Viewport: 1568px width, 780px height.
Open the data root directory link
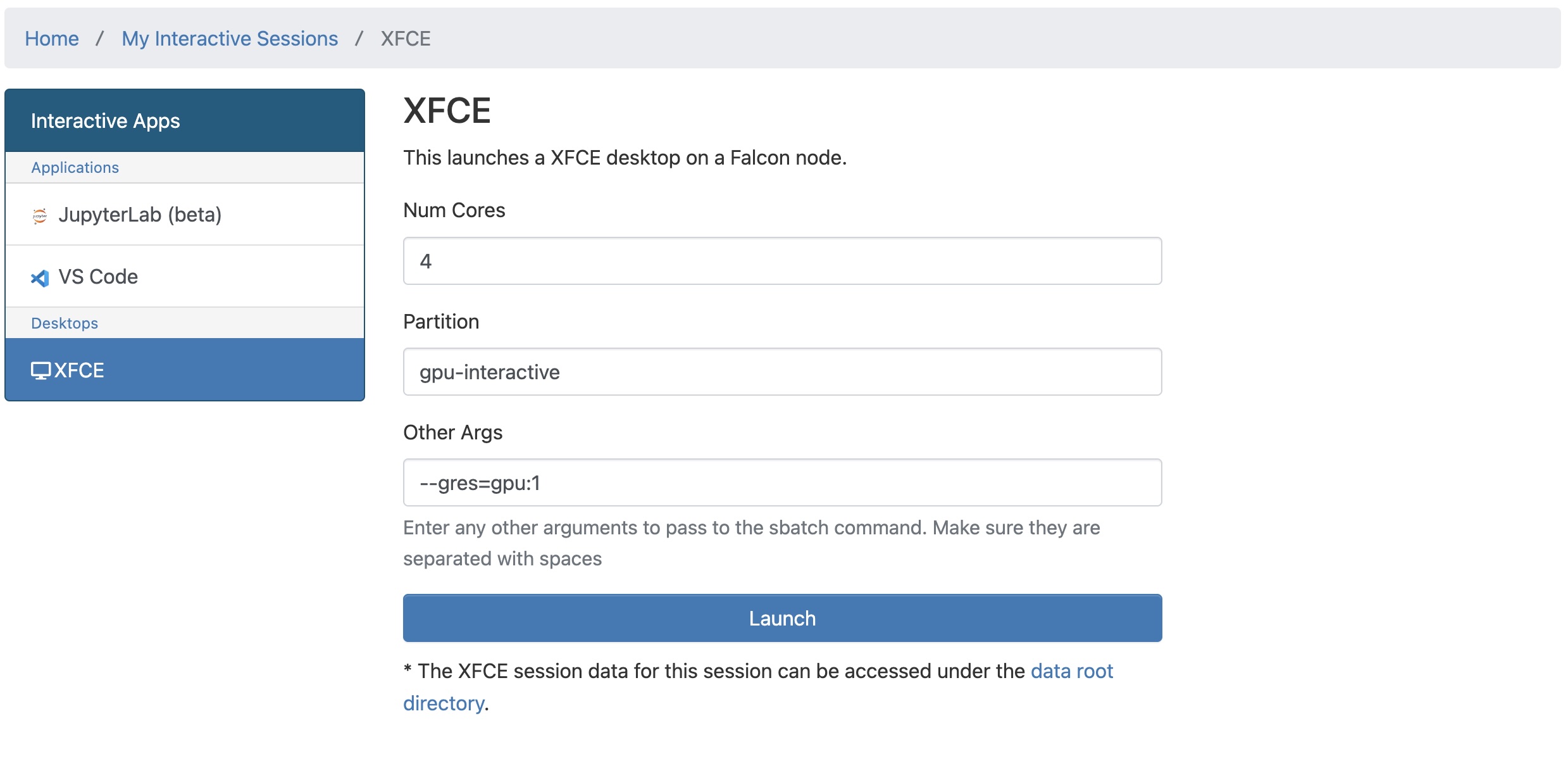1071,671
